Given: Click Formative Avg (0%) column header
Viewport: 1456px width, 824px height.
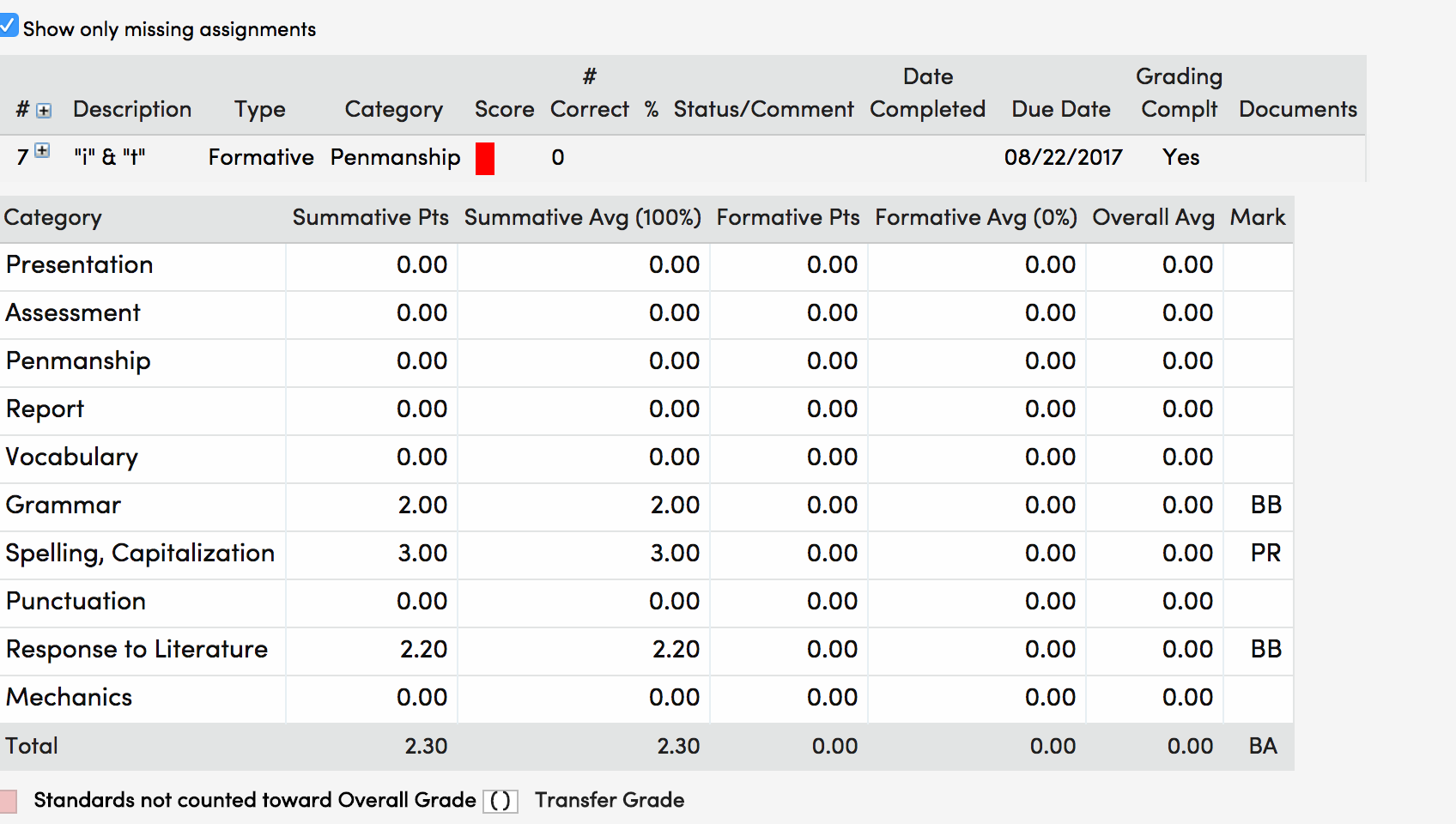Looking at the screenshot, I should (x=976, y=217).
